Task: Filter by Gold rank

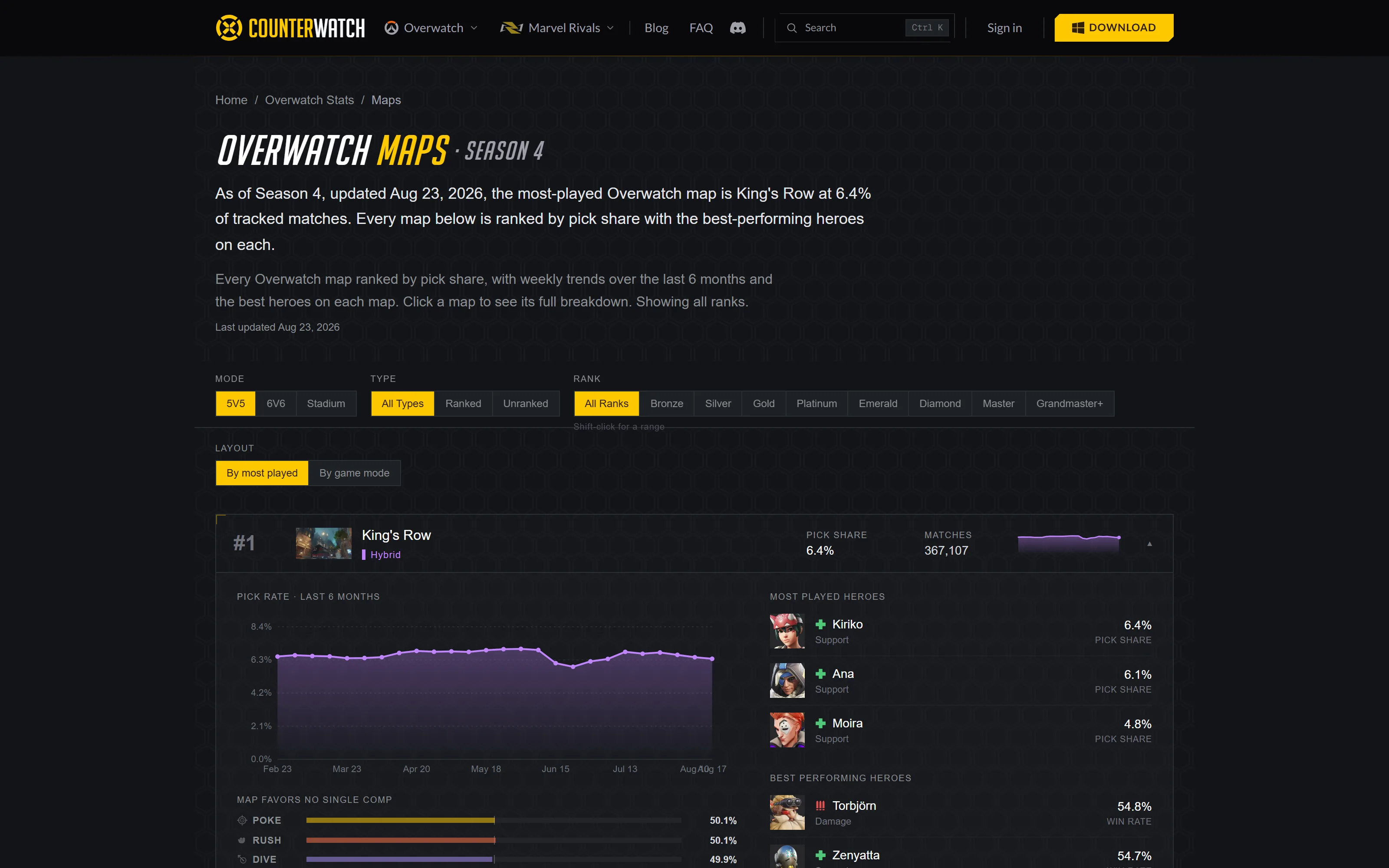Action: pyautogui.click(x=764, y=404)
